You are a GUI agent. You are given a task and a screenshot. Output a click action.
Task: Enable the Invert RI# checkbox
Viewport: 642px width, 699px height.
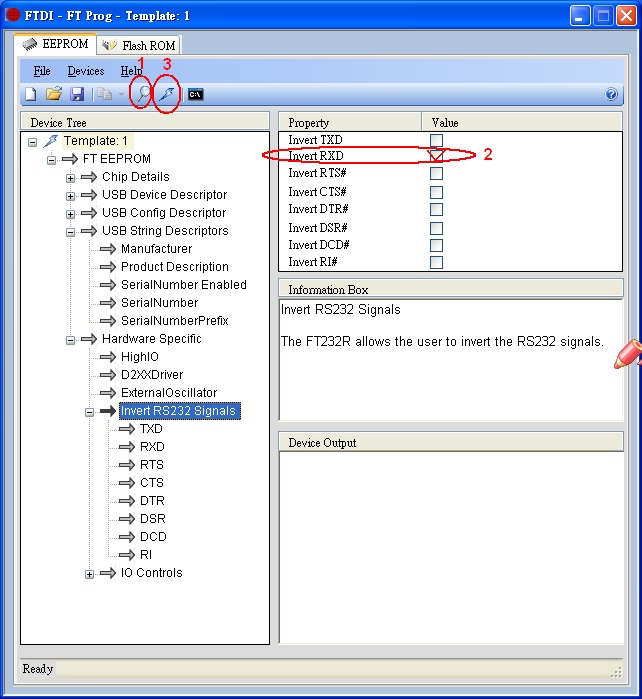click(436, 263)
